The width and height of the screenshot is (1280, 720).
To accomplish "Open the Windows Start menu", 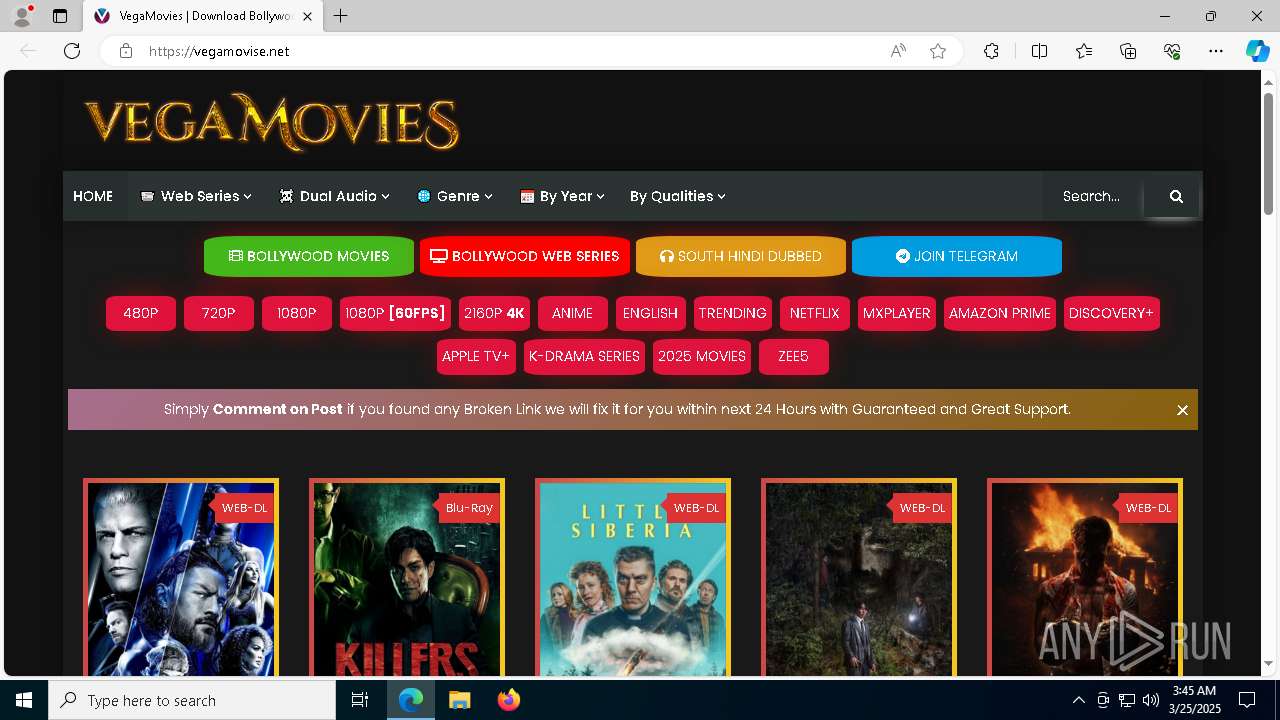I will [x=24, y=700].
